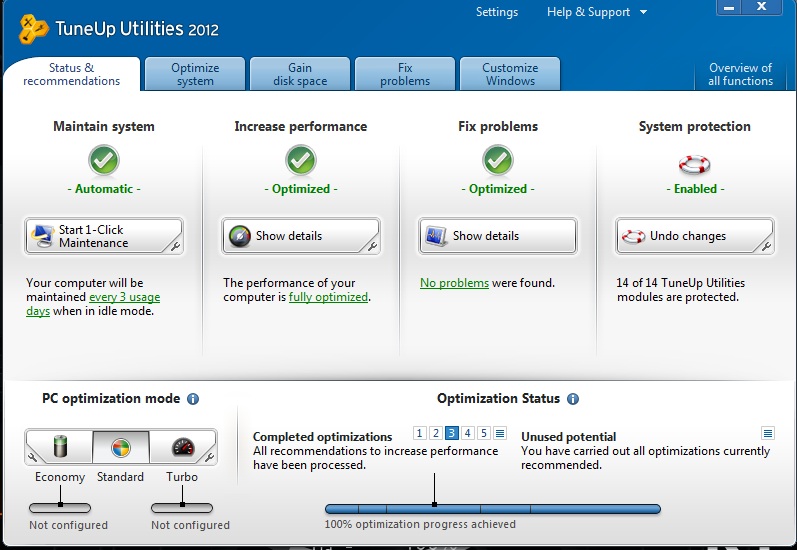Switch to the Customize Windows tab

(510, 74)
